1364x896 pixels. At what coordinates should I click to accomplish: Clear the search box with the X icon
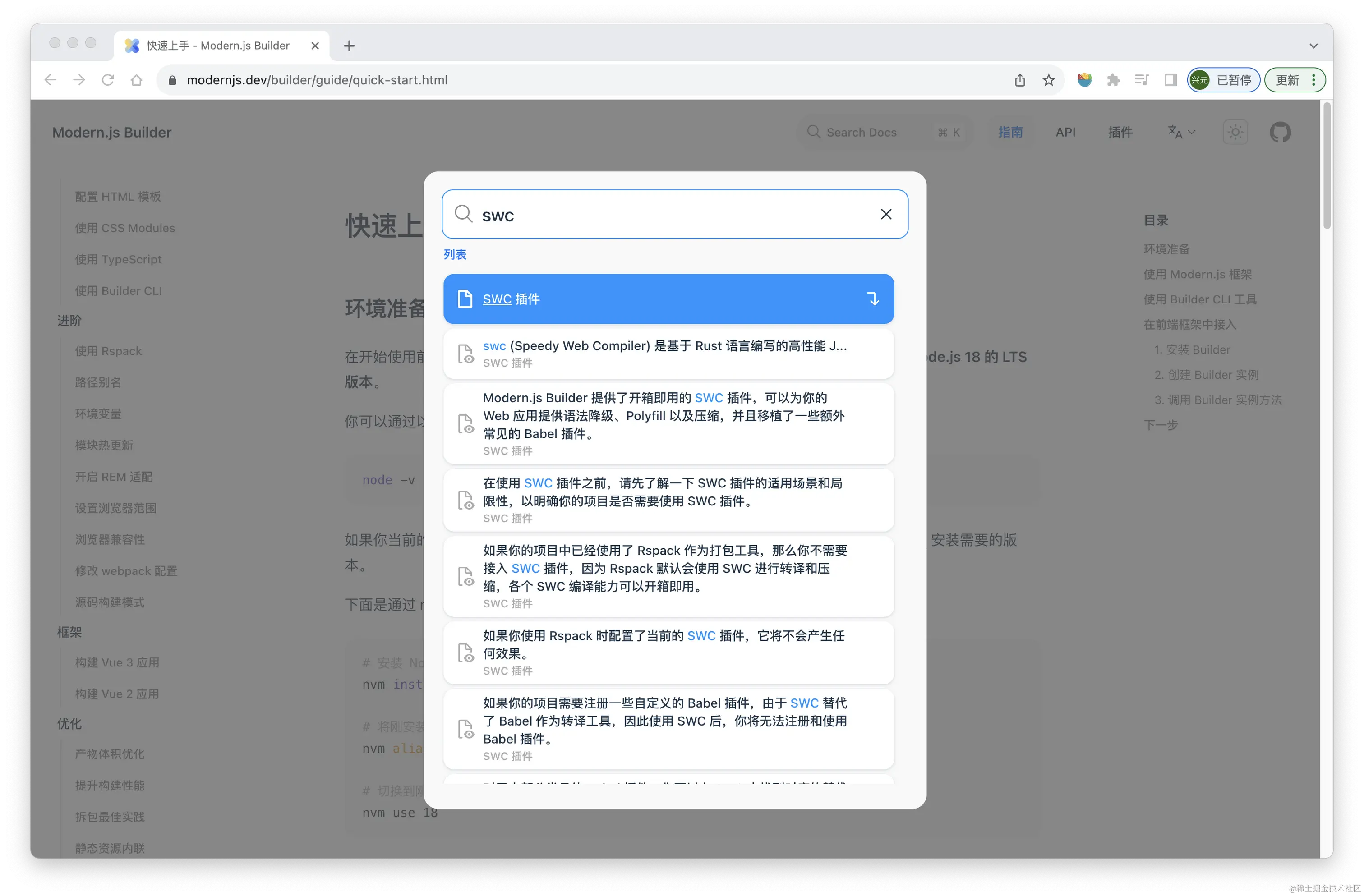click(x=885, y=214)
